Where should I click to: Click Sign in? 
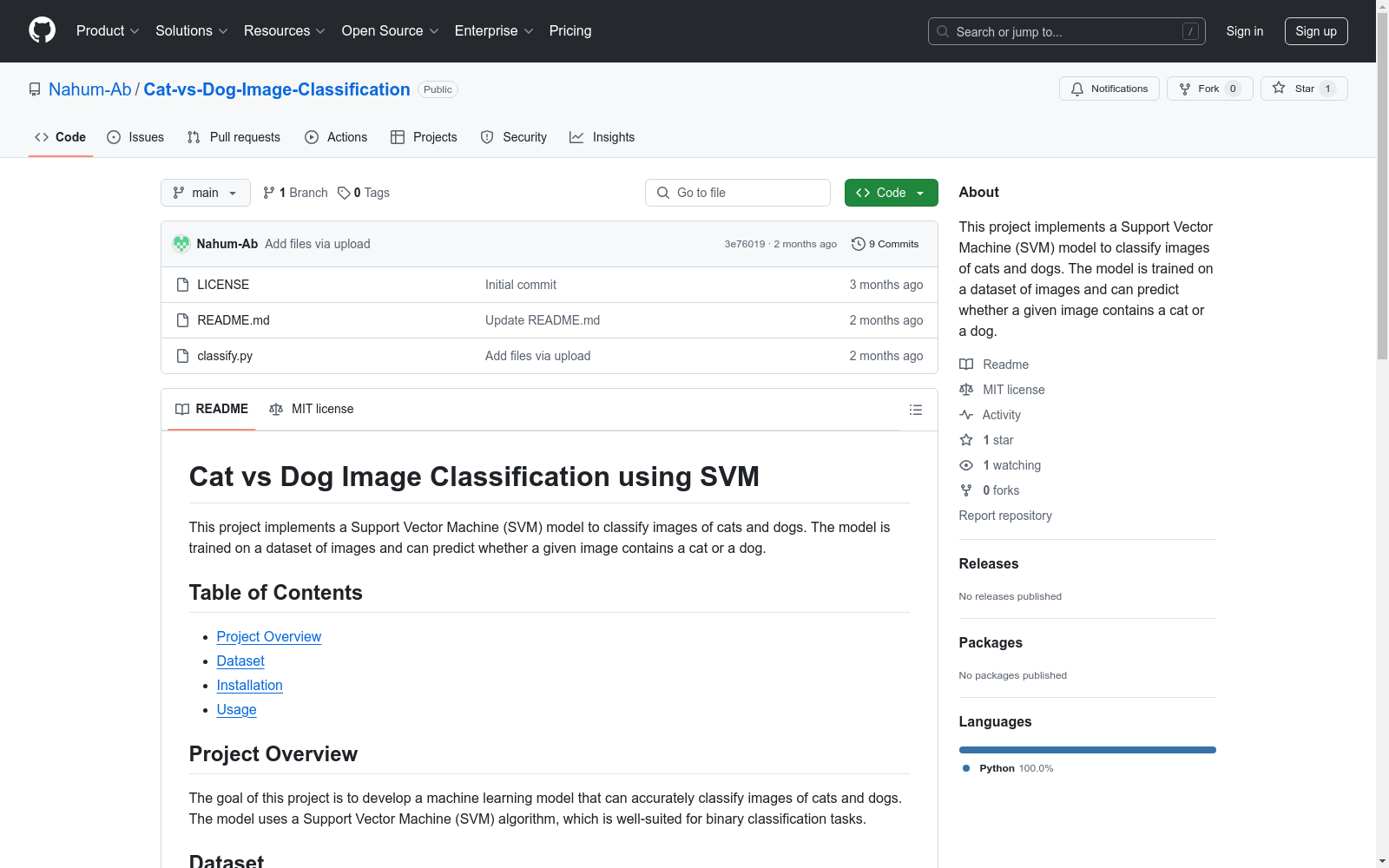(1244, 31)
